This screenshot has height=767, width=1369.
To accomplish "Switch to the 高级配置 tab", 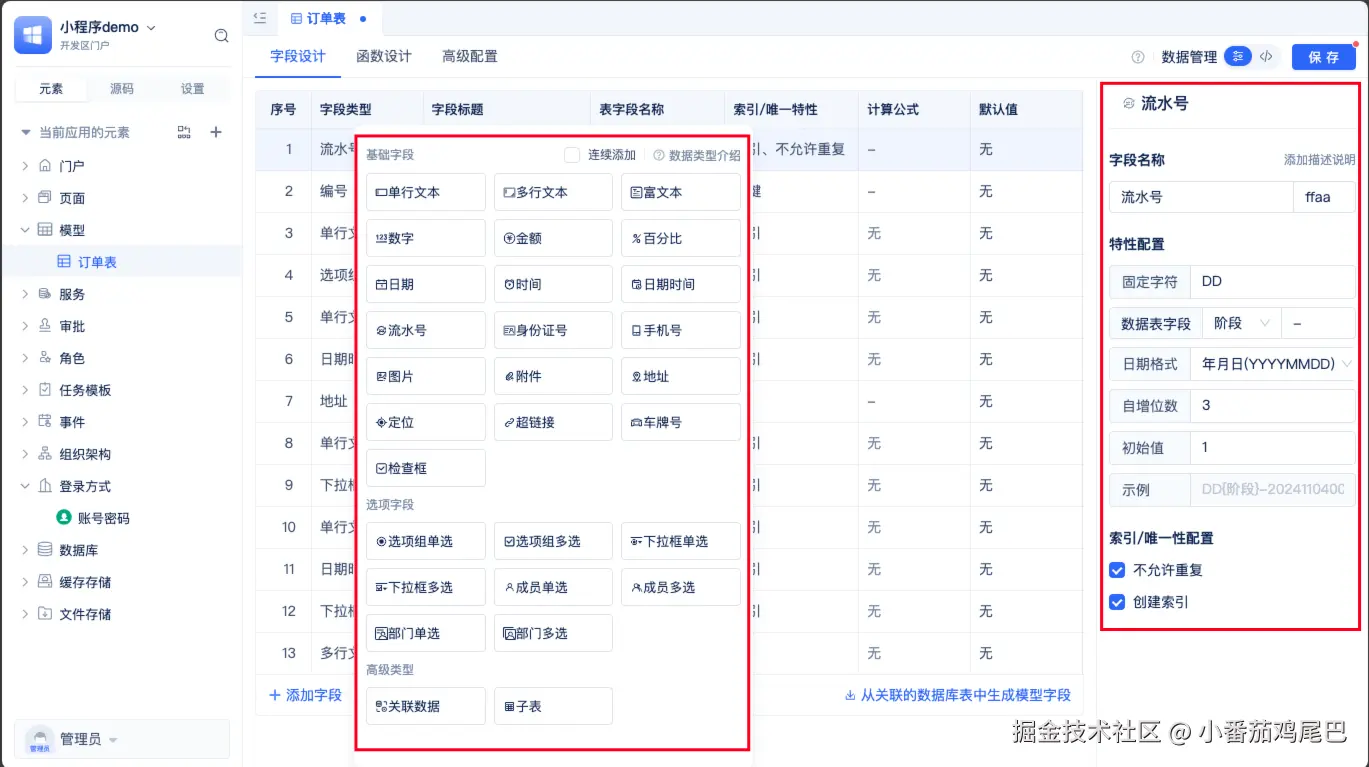I will 470,57.
